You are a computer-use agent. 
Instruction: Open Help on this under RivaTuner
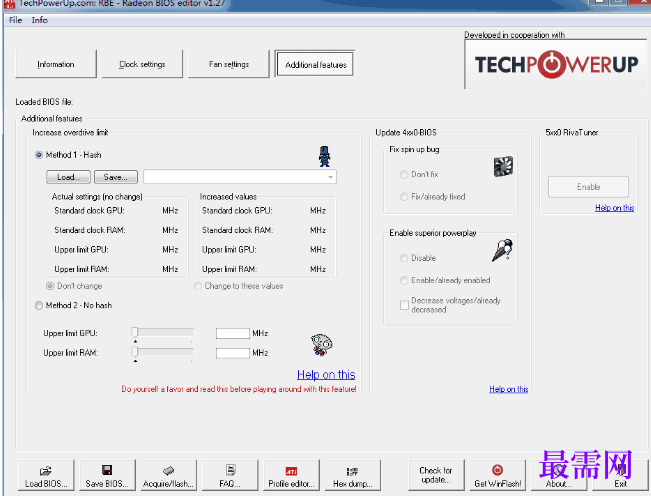(614, 208)
